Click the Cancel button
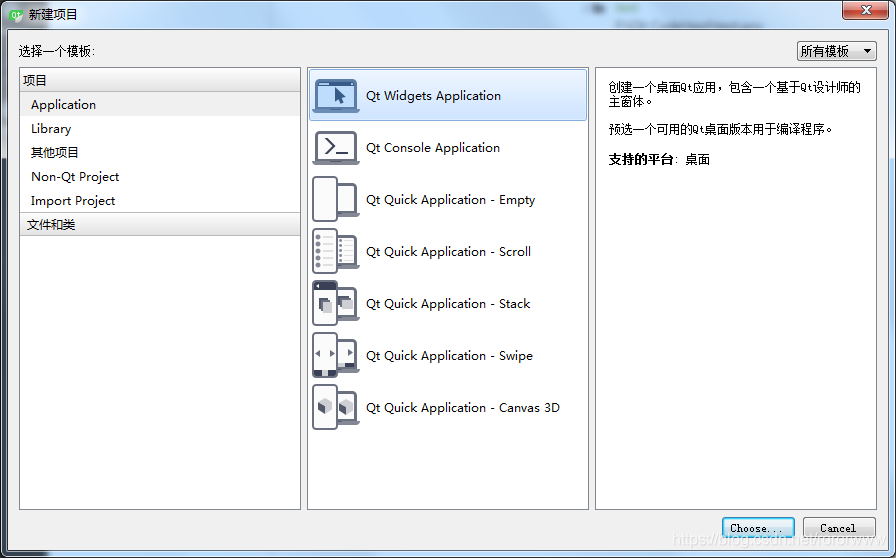 tap(838, 528)
